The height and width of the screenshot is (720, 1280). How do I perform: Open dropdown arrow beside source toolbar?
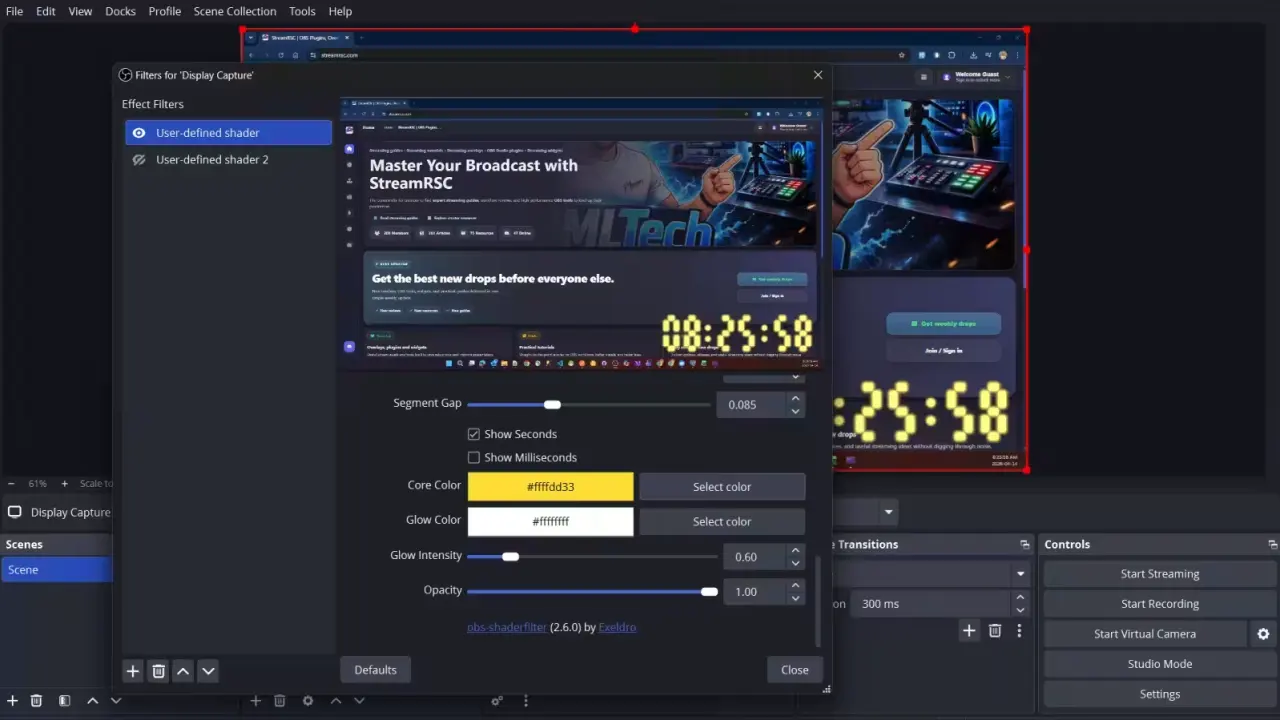(888, 513)
